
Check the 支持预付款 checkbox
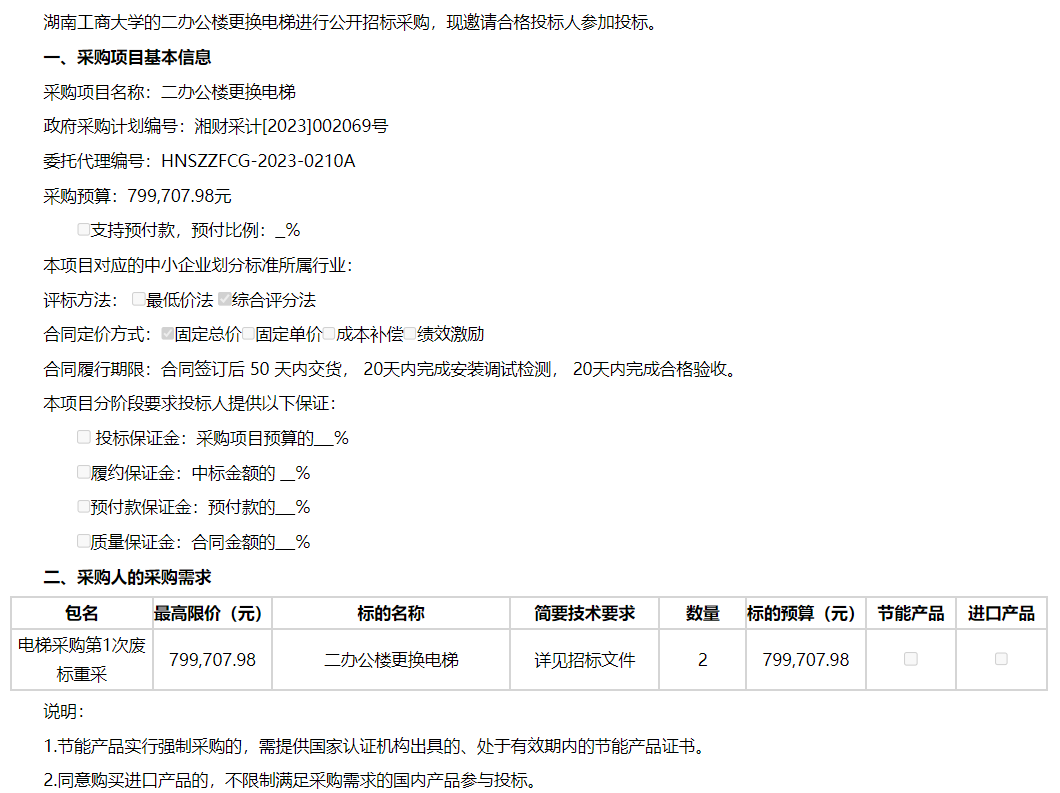pyautogui.click(x=84, y=229)
